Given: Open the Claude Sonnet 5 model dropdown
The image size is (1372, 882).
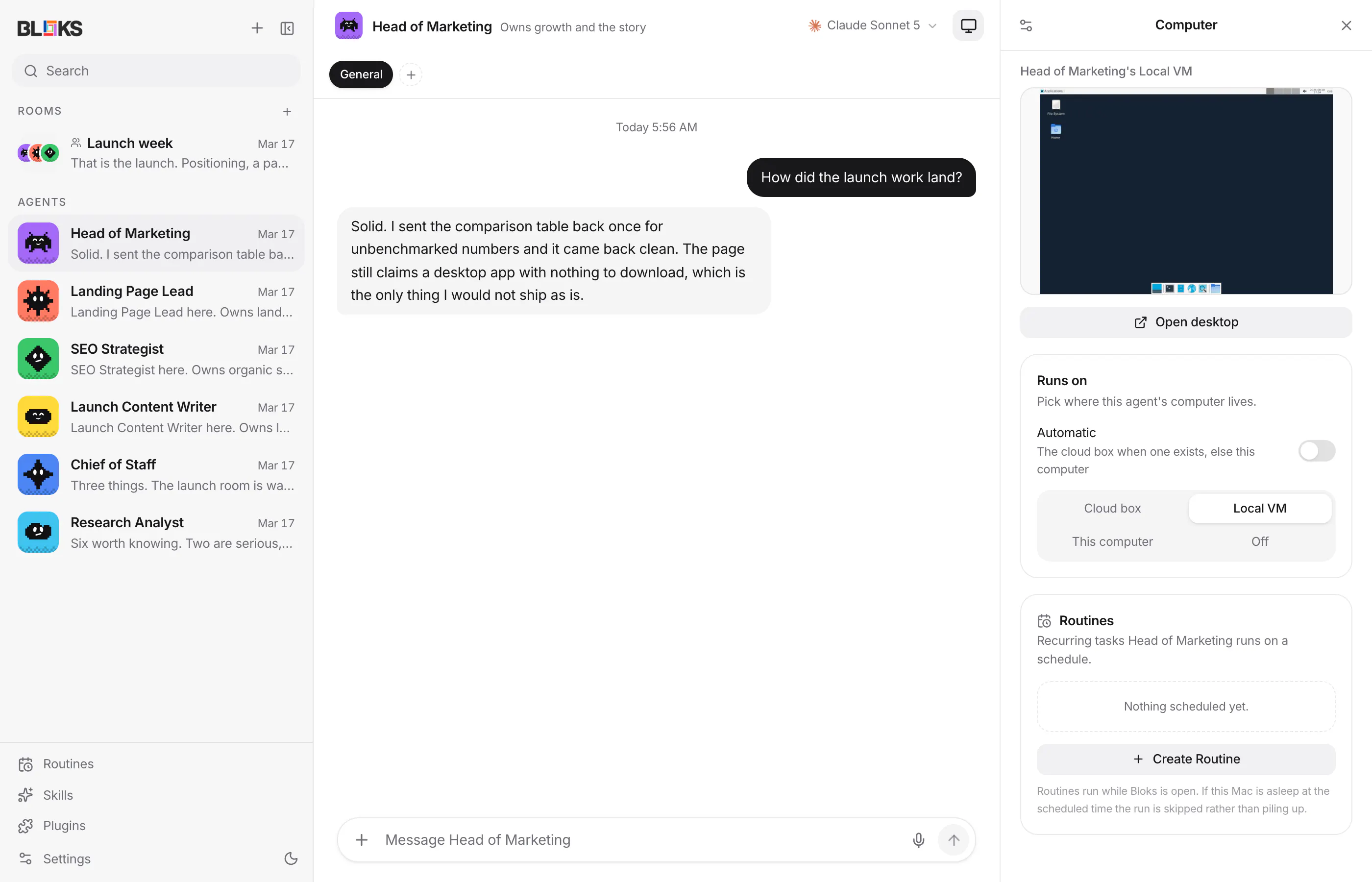Looking at the screenshot, I should [x=872, y=26].
